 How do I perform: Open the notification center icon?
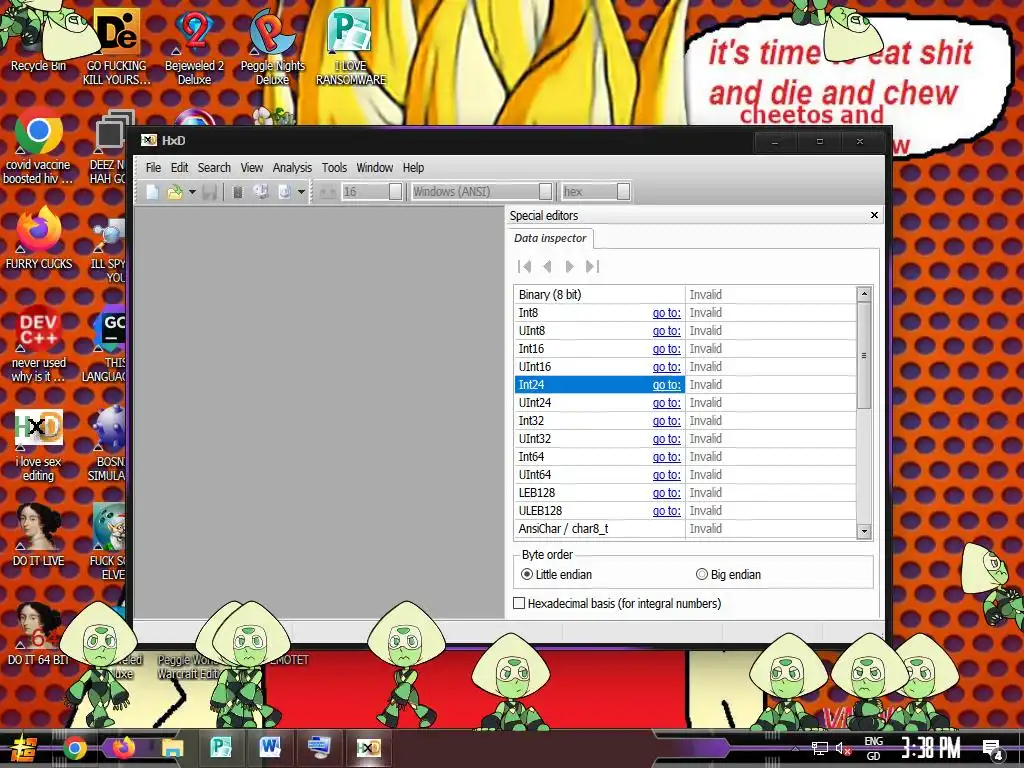pyautogui.click(x=993, y=749)
